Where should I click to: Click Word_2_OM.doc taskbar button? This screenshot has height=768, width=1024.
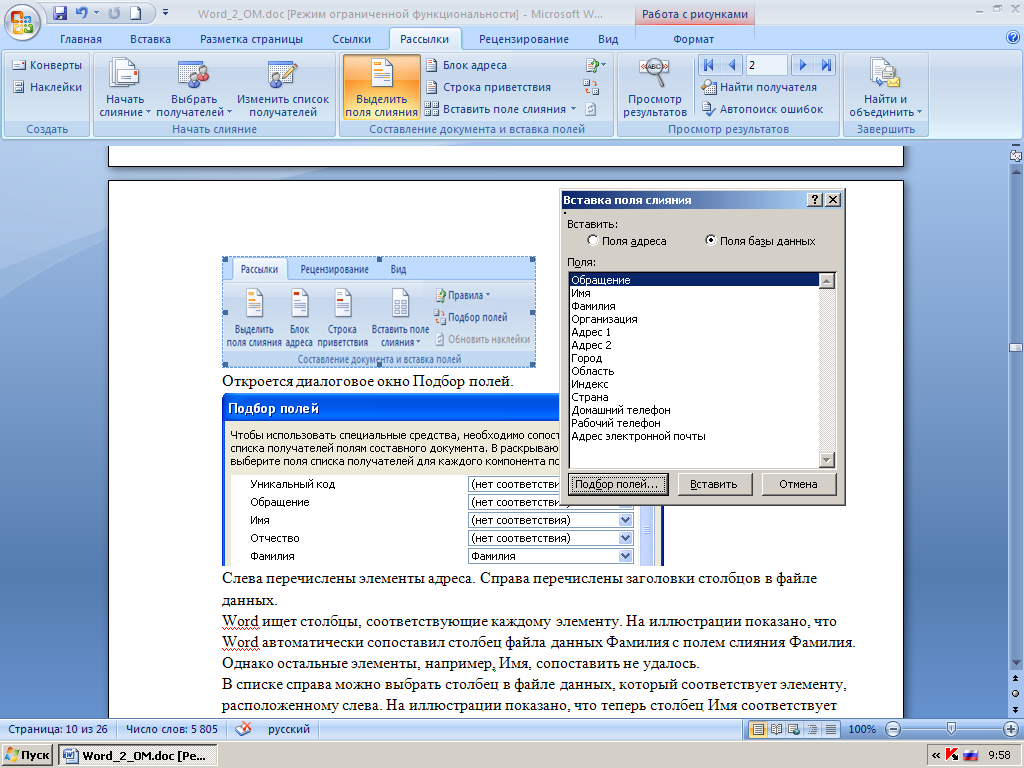137,755
